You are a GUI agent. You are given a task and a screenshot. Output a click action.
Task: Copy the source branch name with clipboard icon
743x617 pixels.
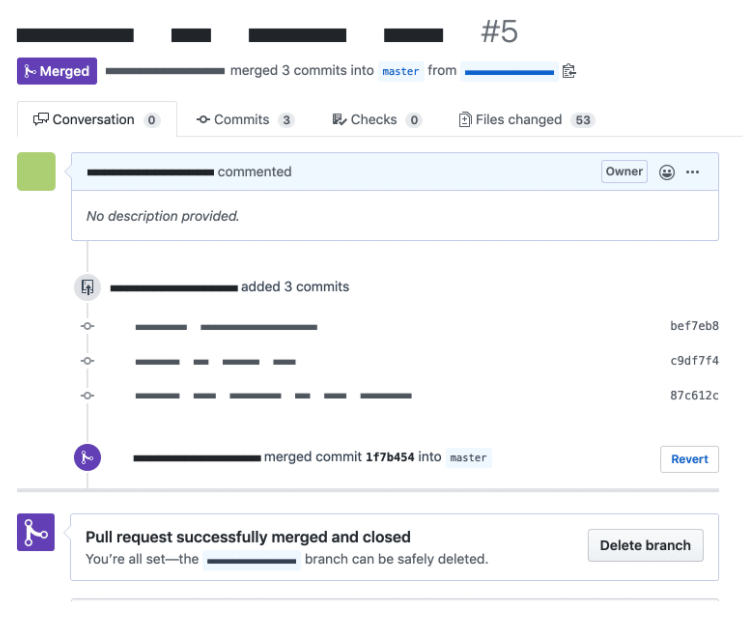(569, 71)
